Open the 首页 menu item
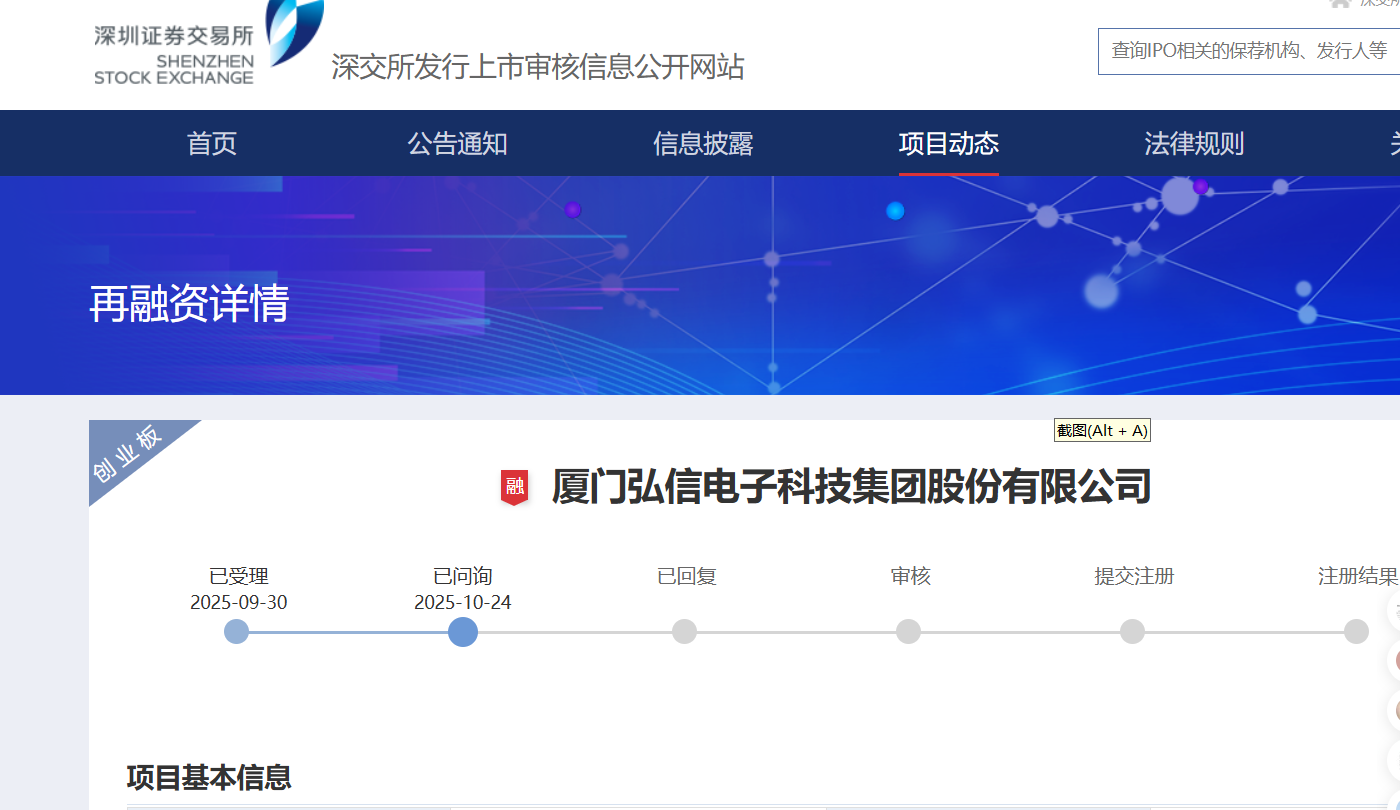Viewport: 1400px width, 810px height. [212, 143]
